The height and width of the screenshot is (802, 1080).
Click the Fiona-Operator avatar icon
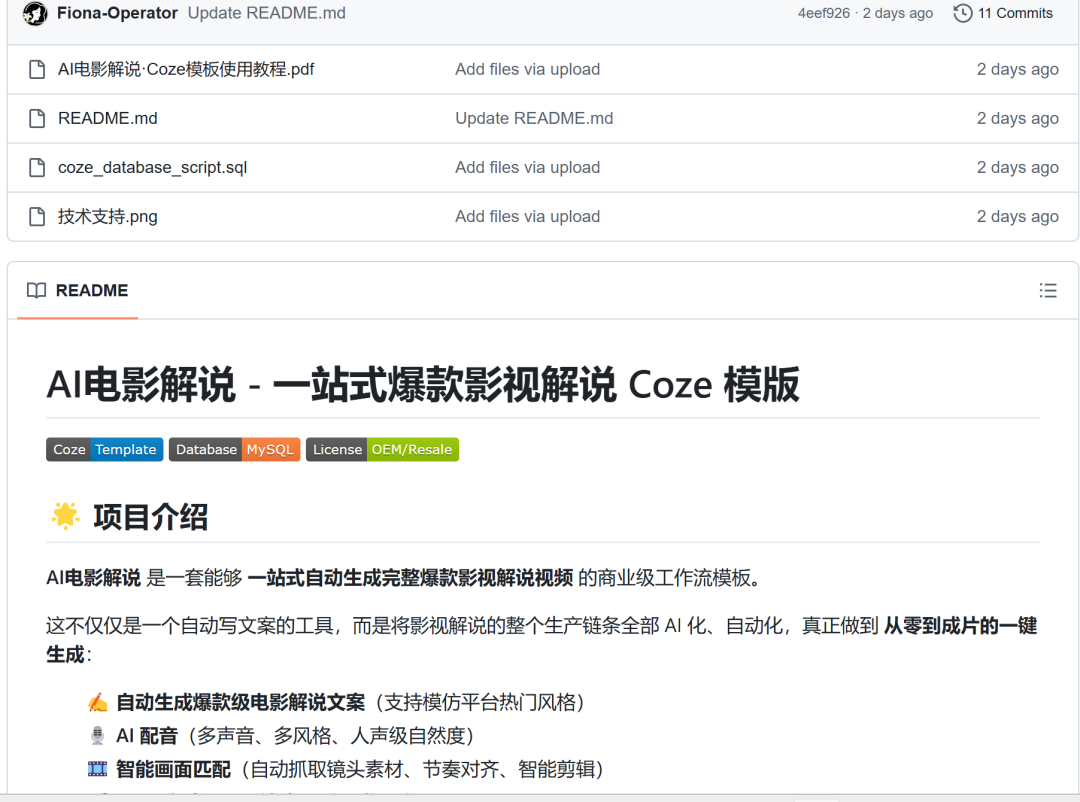pos(34,13)
